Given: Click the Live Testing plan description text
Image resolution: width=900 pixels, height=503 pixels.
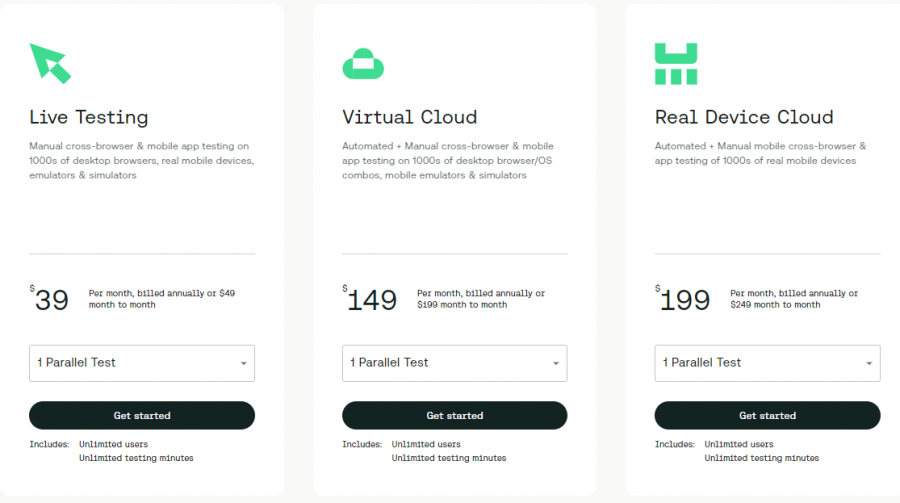Looking at the screenshot, I should click(x=139, y=160).
